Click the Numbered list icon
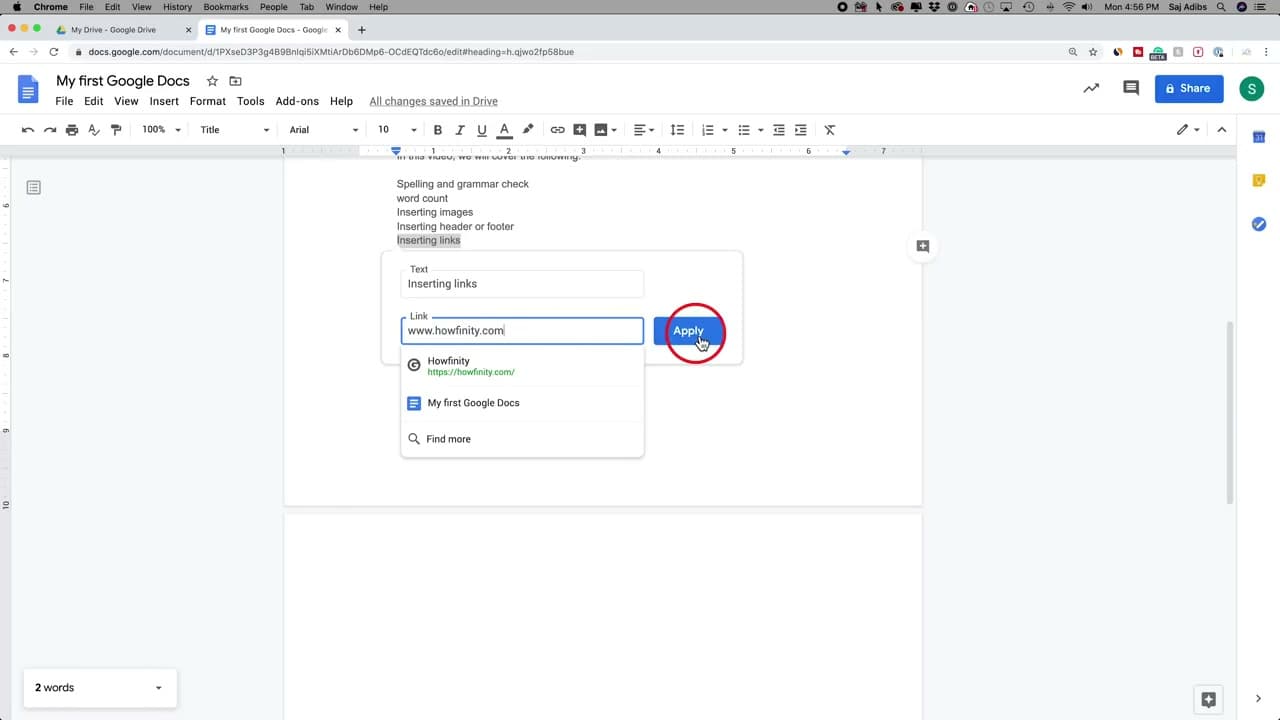 pos(708,130)
